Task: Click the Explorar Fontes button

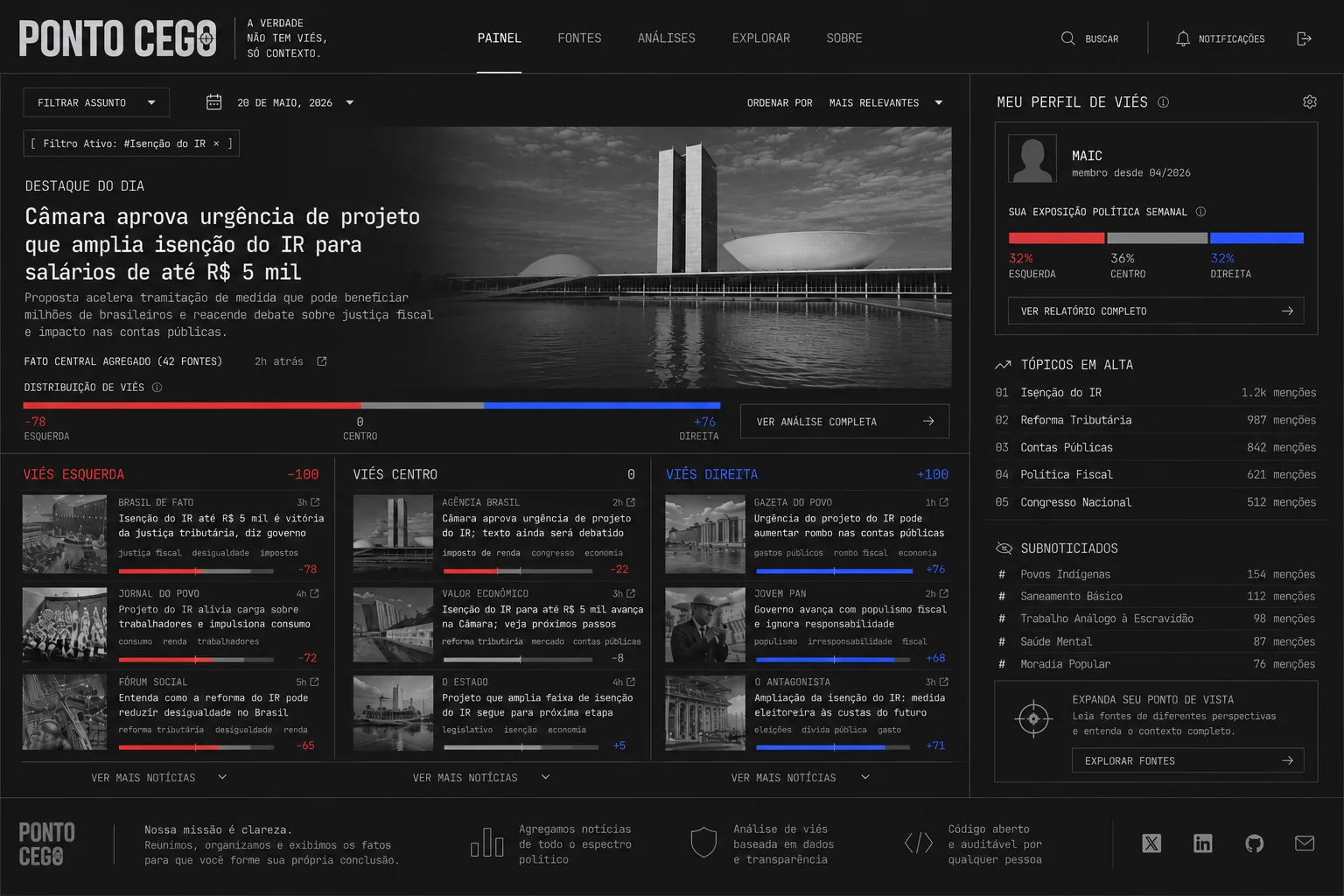Action: [1187, 761]
